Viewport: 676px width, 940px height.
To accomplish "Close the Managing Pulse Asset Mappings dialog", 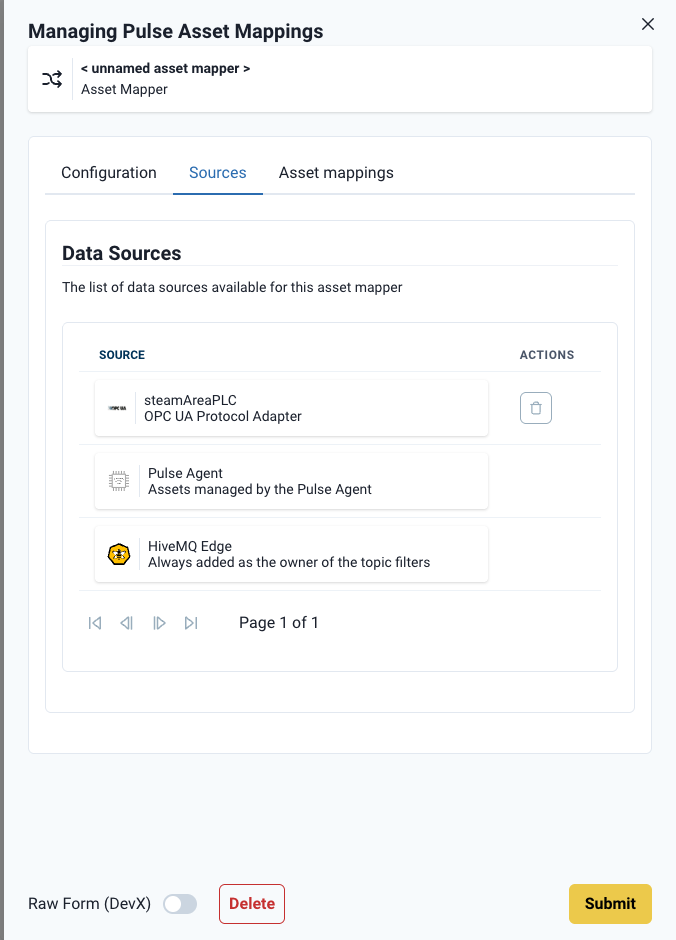I will coord(647,23).
